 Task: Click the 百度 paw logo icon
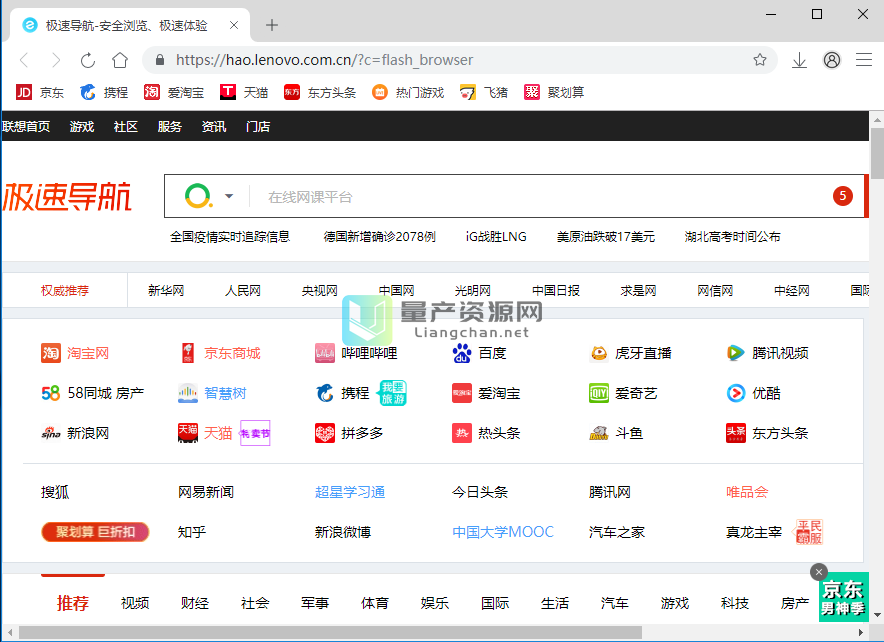click(x=461, y=353)
